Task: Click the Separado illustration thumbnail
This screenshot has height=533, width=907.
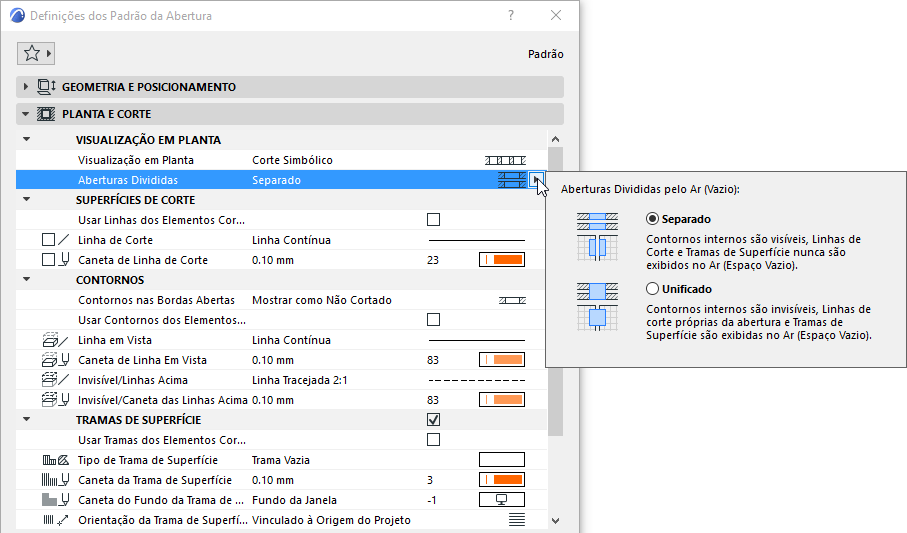Action: click(597, 237)
